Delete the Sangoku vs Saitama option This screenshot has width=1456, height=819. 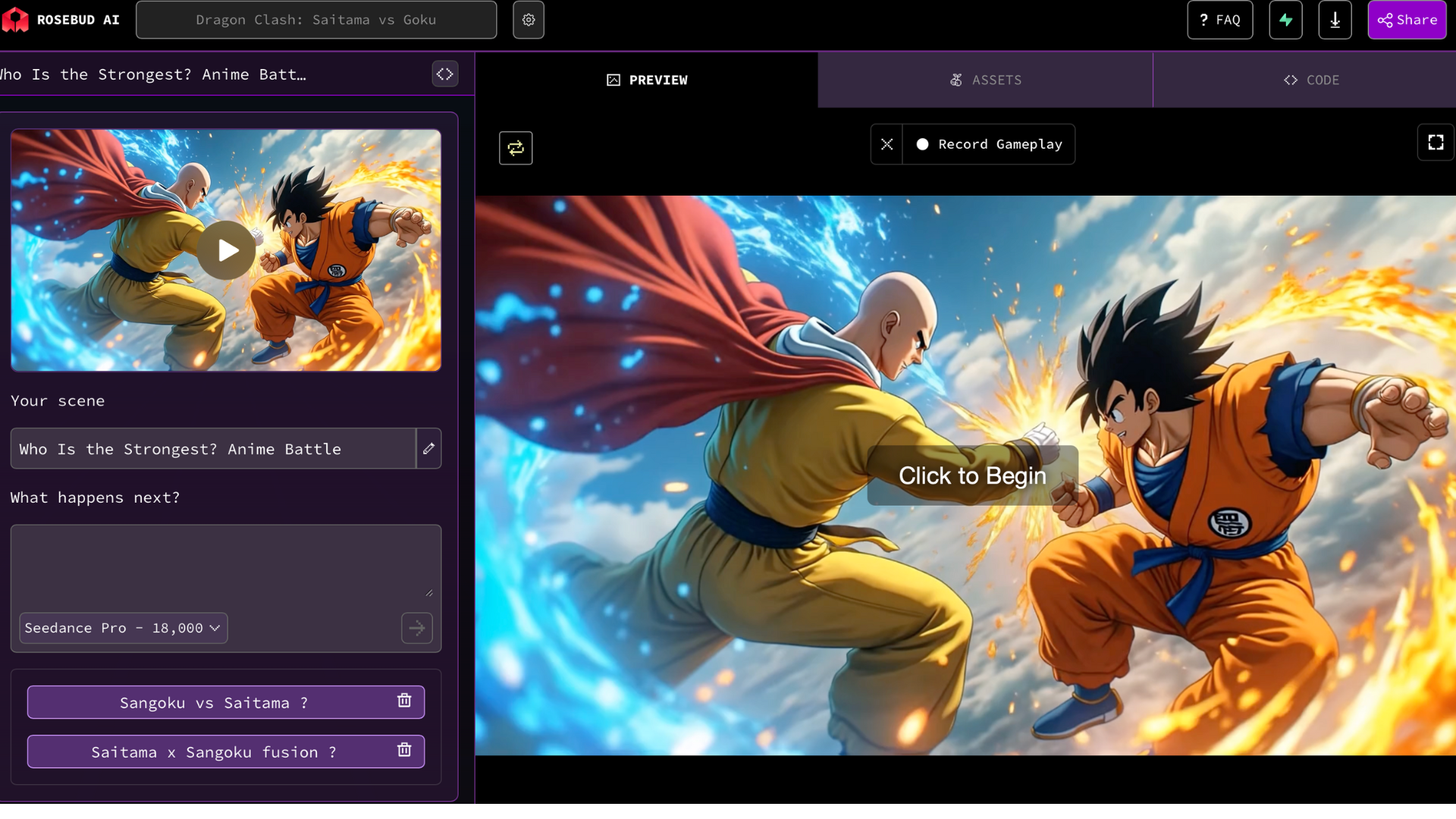404,701
